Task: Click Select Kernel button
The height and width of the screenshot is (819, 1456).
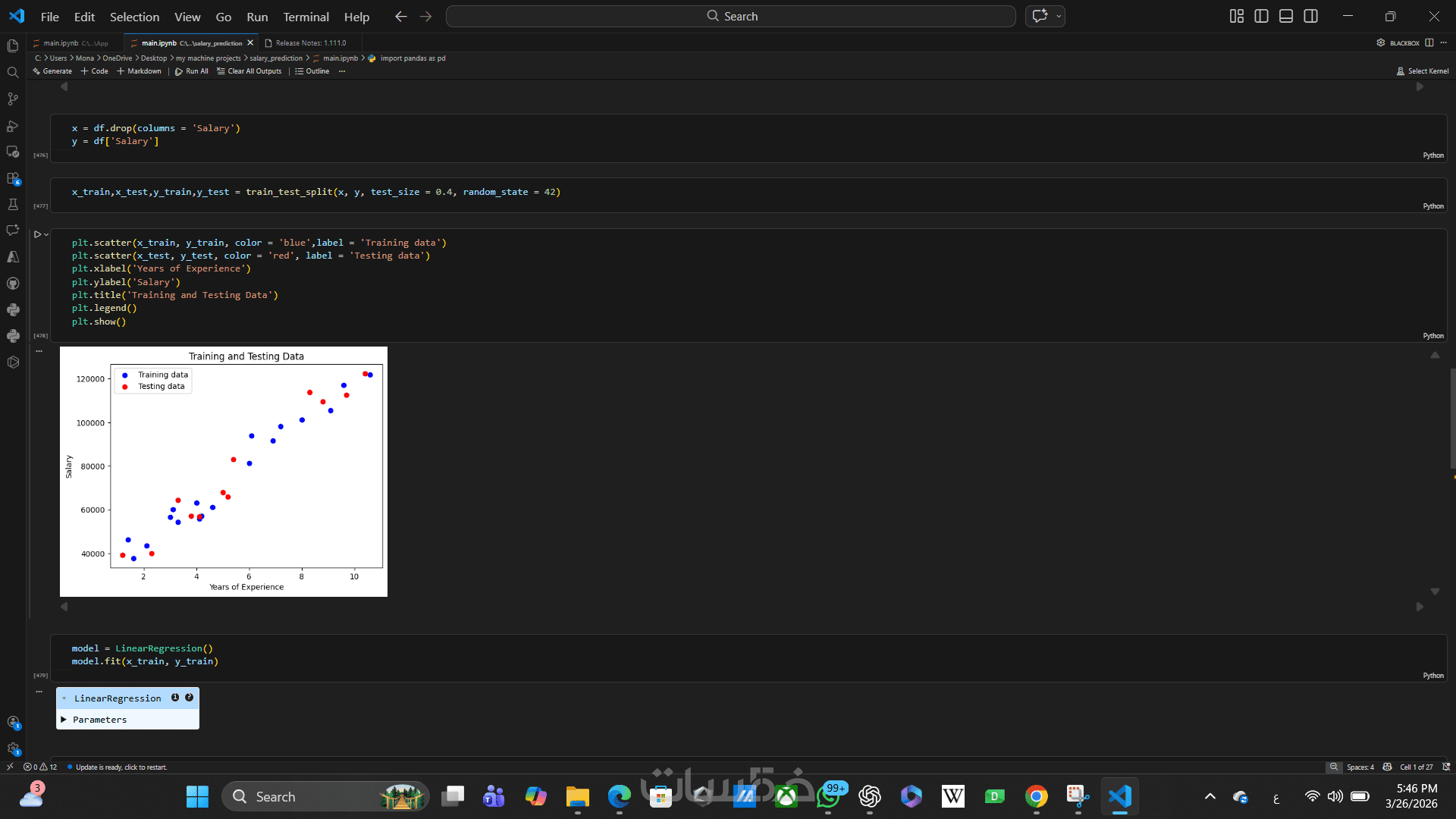Action: coord(1423,71)
